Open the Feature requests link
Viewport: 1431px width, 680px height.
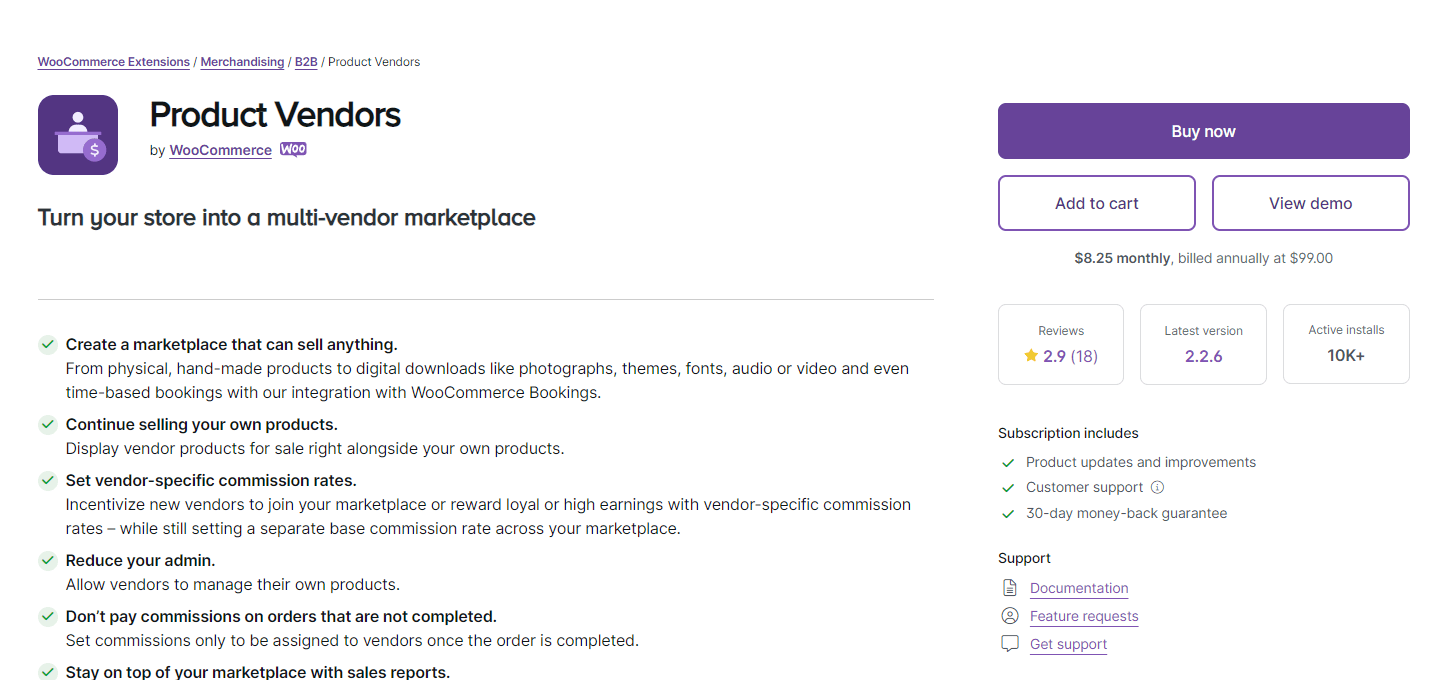pyautogui.click(x=1084, y=616)
